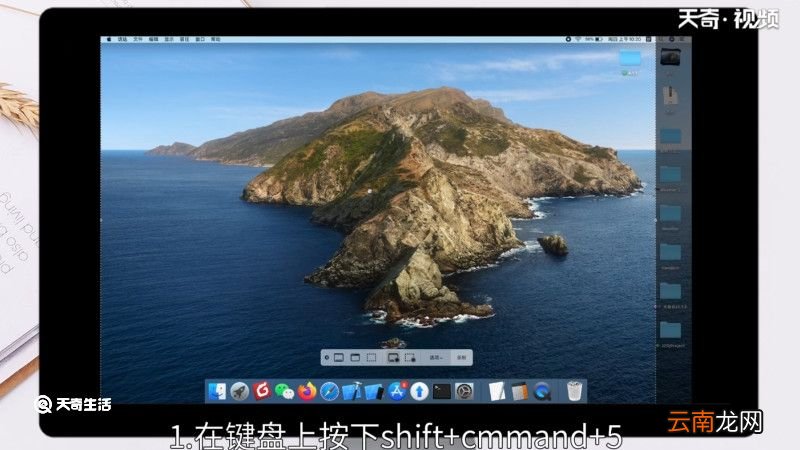Open WeChat from the Dock
The height and width of the screenshot is (450, 800).
pyautogui.click(x=284, y=391)
